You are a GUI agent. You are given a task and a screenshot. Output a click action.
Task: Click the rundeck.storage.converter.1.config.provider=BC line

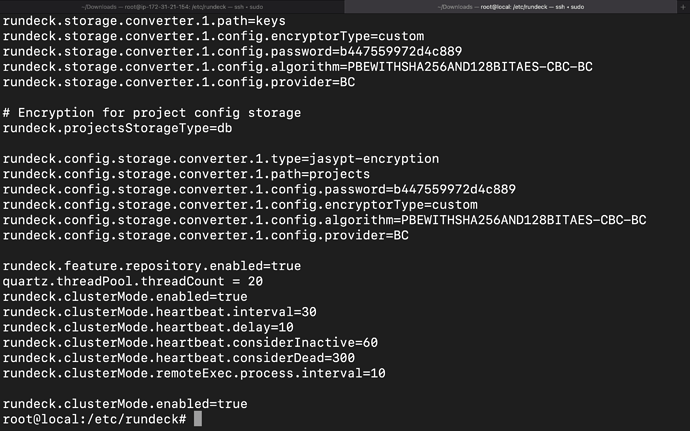179,82
